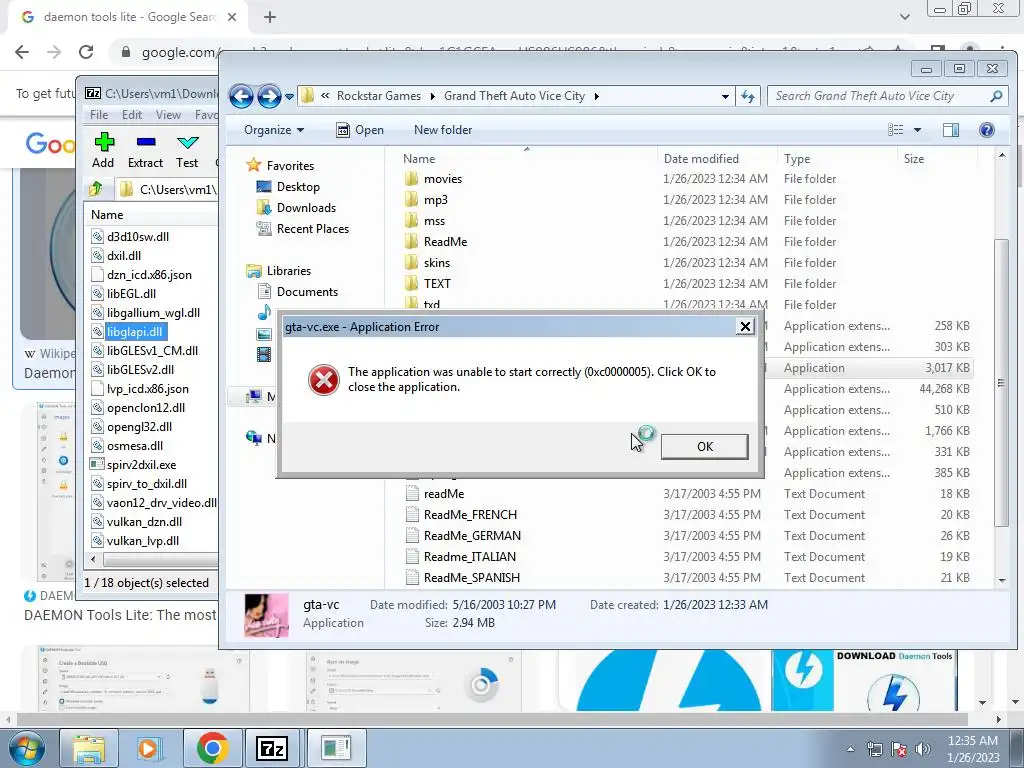
Task: Select the ReadMe_FRENCH text document
Action: pos(462,515)
